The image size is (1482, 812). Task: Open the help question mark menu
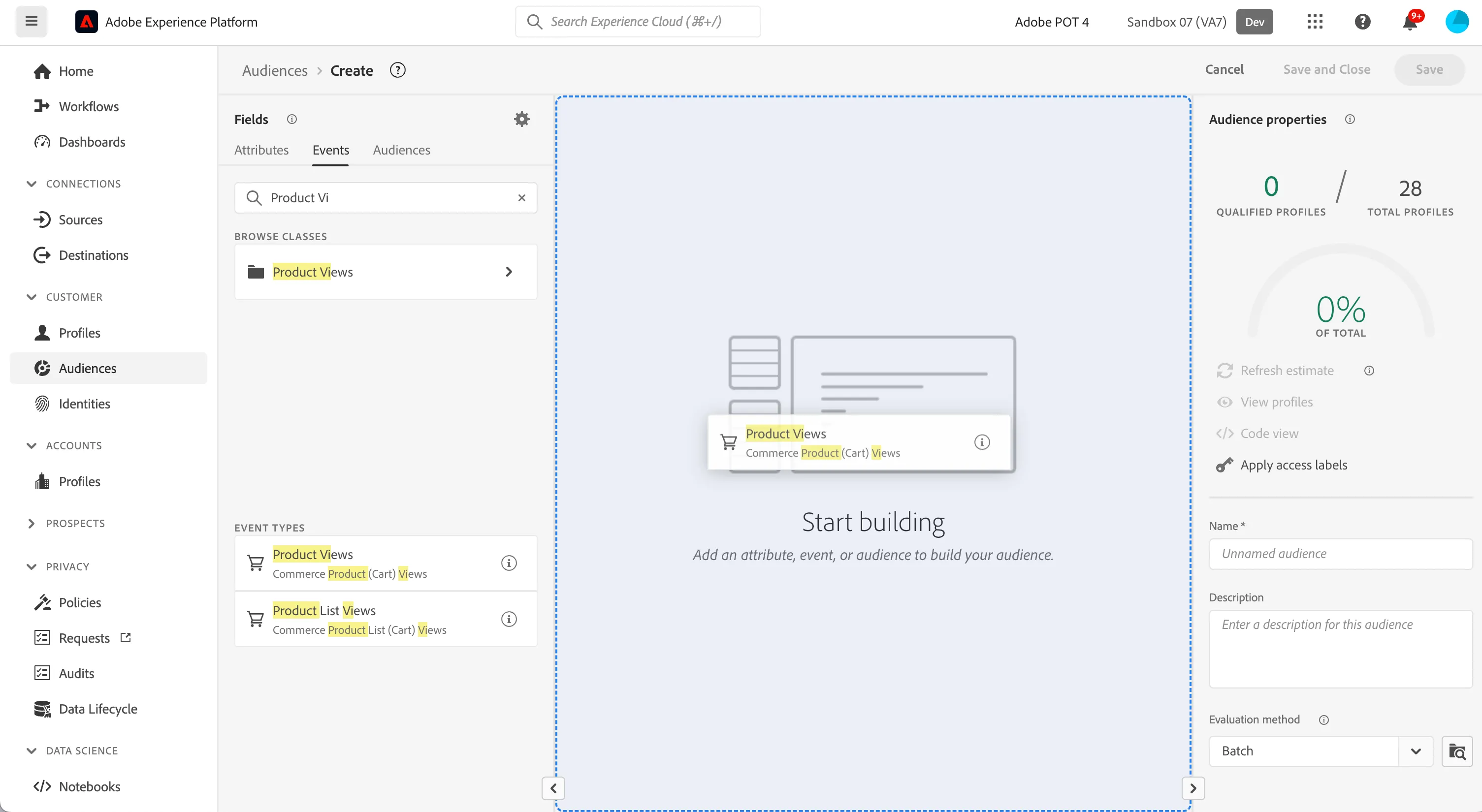[1362, 22]
